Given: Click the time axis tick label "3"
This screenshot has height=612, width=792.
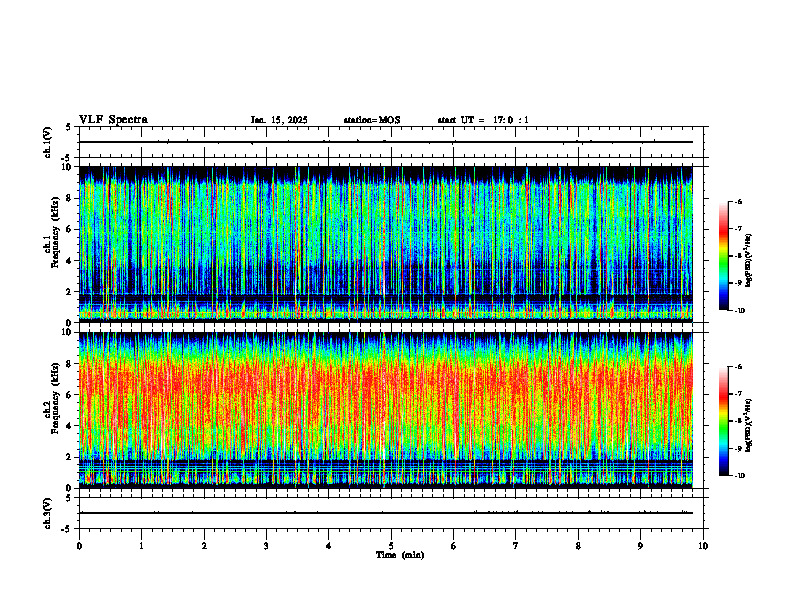Looking at the screenshot, I should tap(266, 546).
